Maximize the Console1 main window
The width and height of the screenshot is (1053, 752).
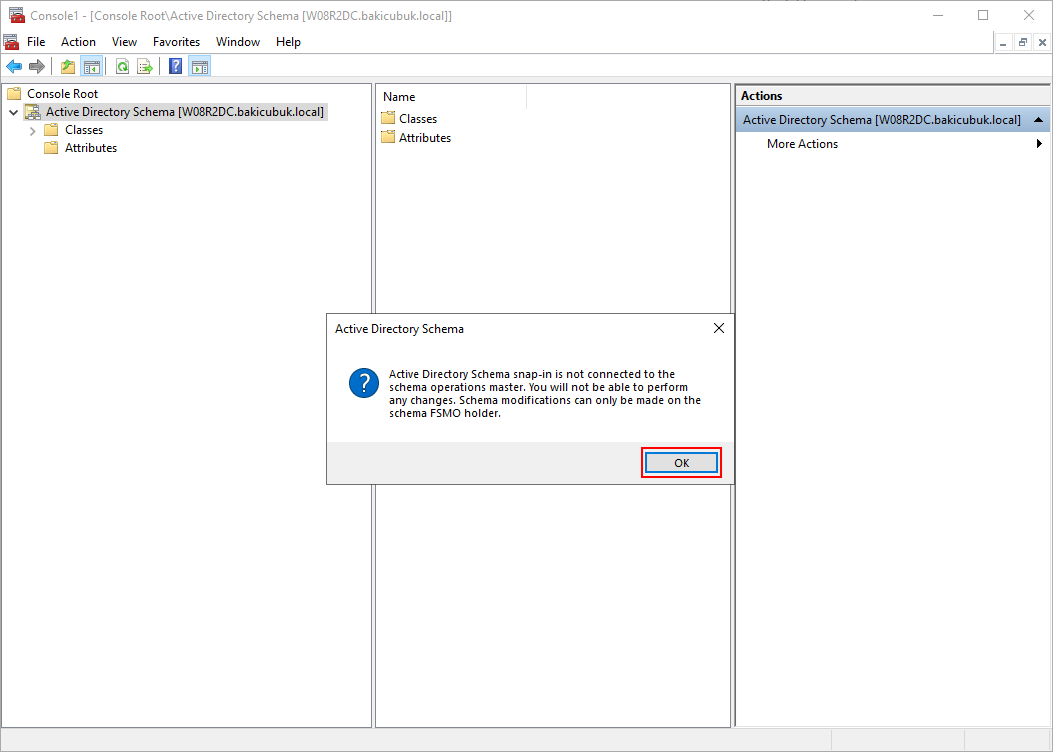pyautogui.click(x=983, y=15)
